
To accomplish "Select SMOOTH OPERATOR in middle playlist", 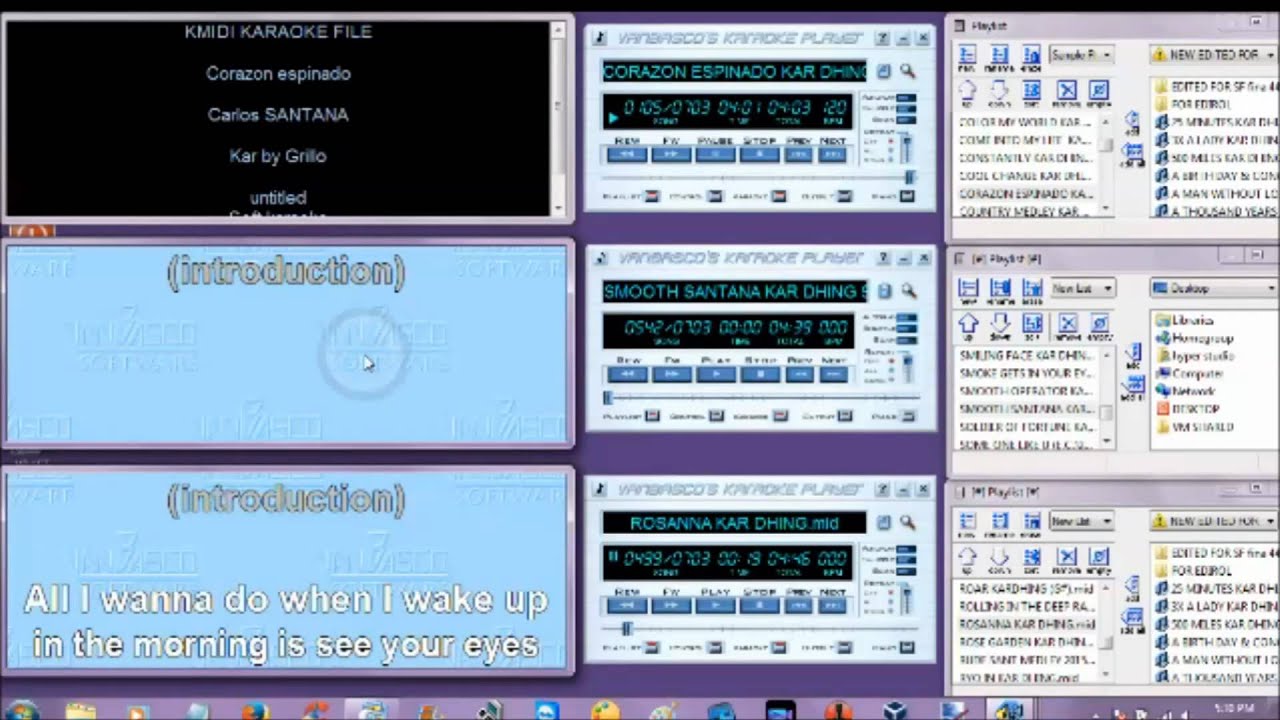I will (x=1025, y=391).
